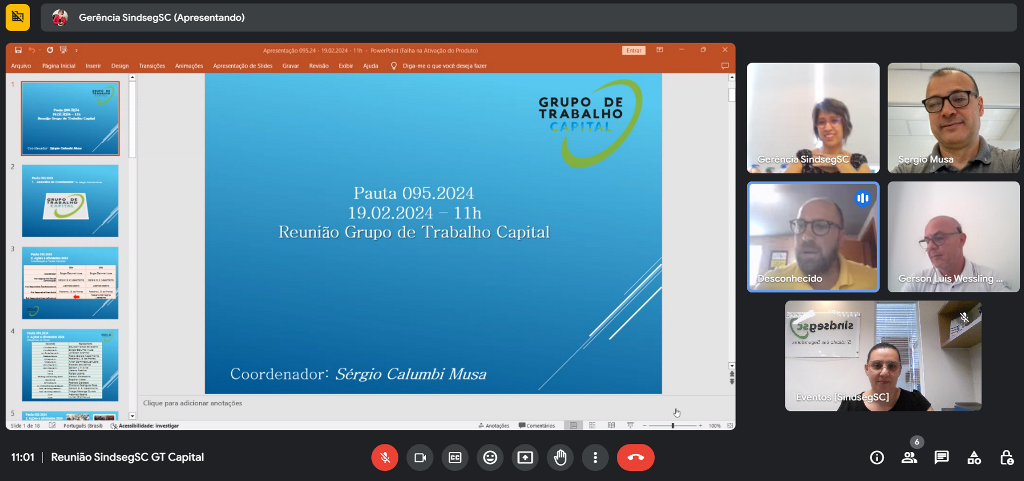Unmute the microphone in the call bar
This screenshot has width=1024, height=481.
point(384,457)
